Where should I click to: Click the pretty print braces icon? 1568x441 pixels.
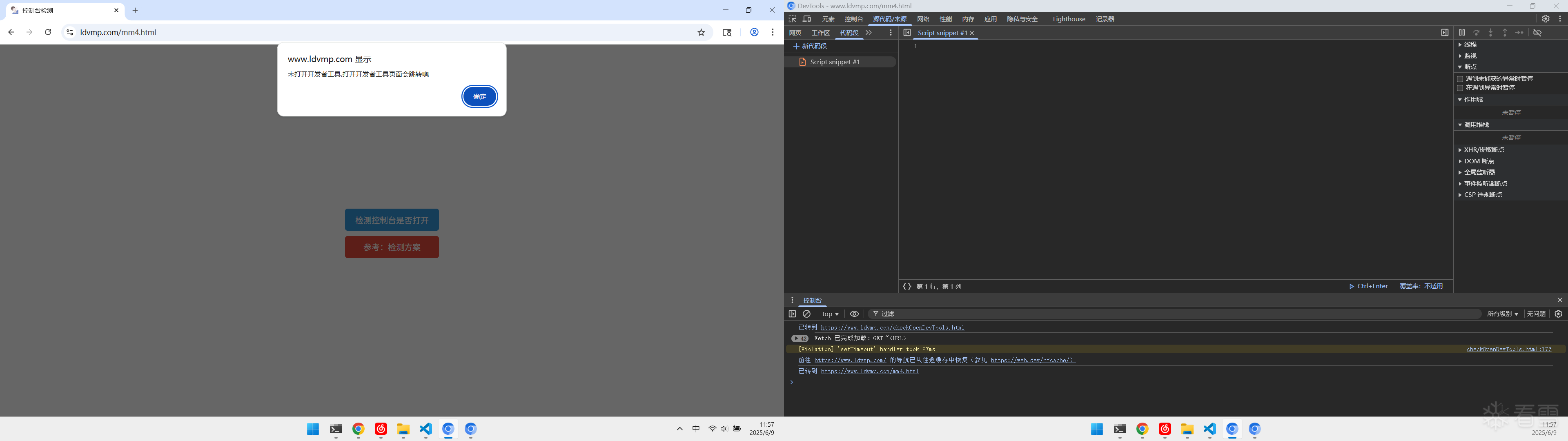click(907, 286)
